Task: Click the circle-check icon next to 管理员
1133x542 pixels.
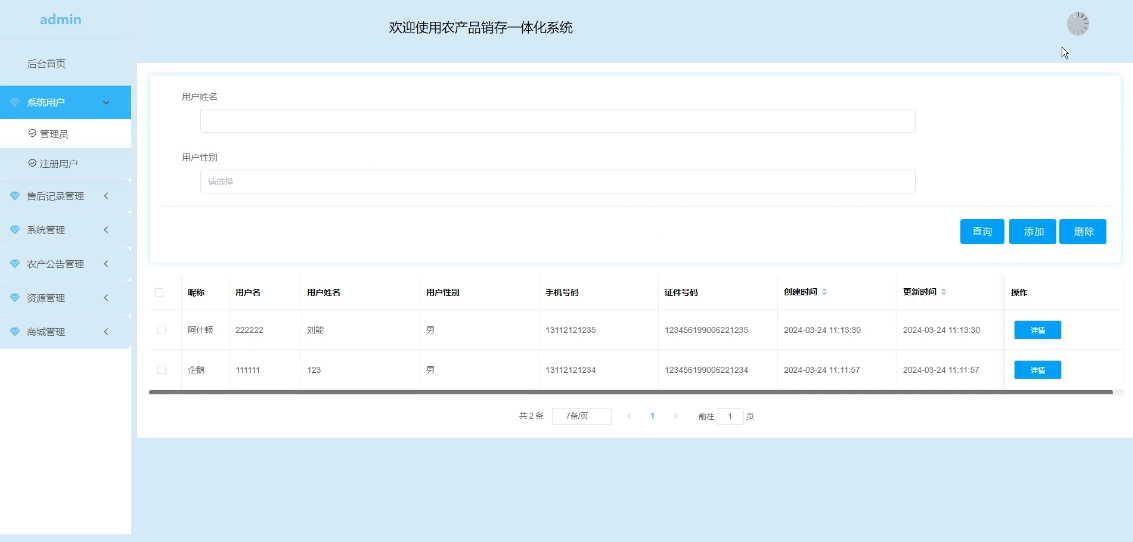Action: pos(32,133)
